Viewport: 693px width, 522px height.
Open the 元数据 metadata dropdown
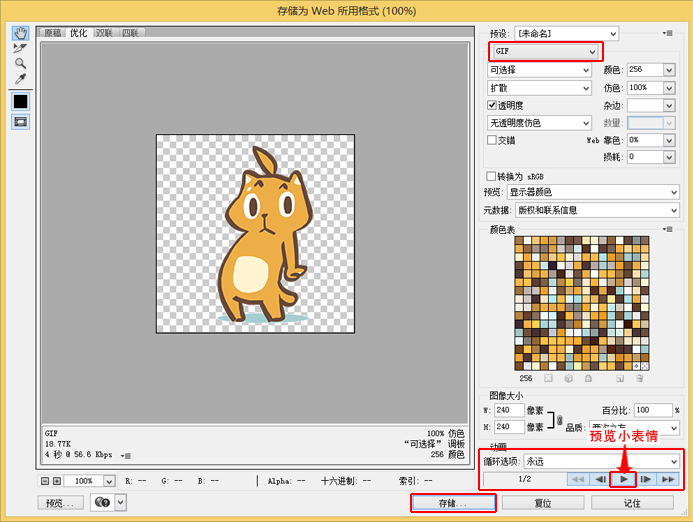pyautogui.click(x=597, y=210)
